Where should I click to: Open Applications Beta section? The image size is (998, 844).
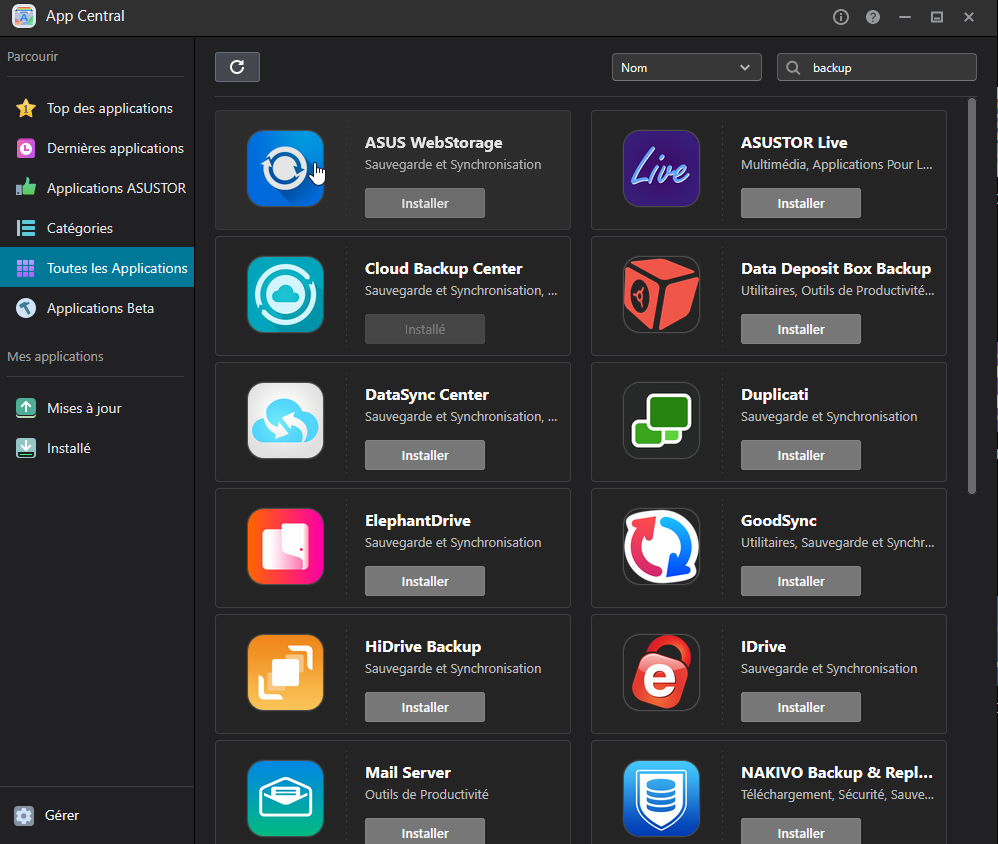click(97, 308)
